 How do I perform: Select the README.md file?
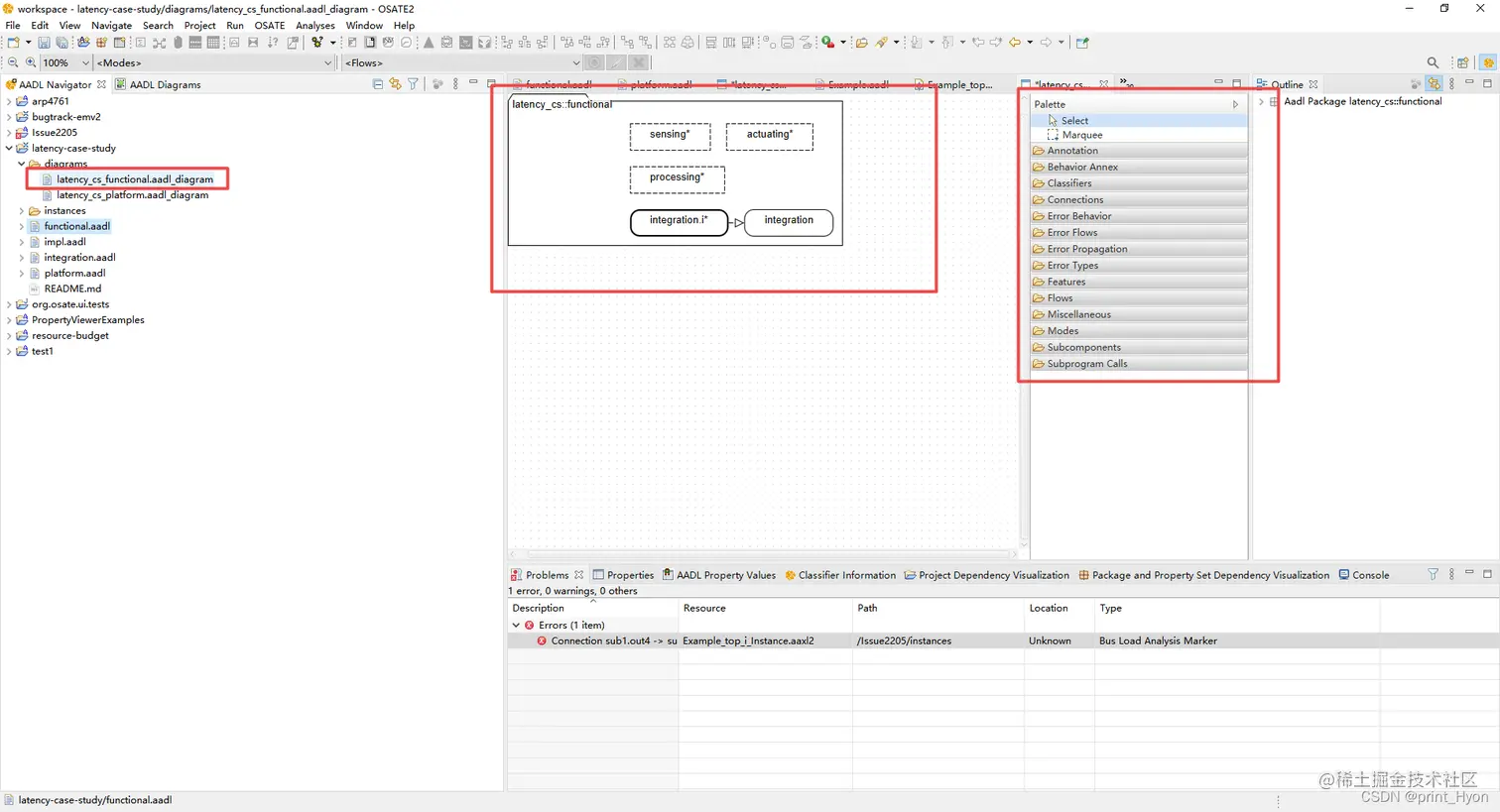click(x=72, y=289)
